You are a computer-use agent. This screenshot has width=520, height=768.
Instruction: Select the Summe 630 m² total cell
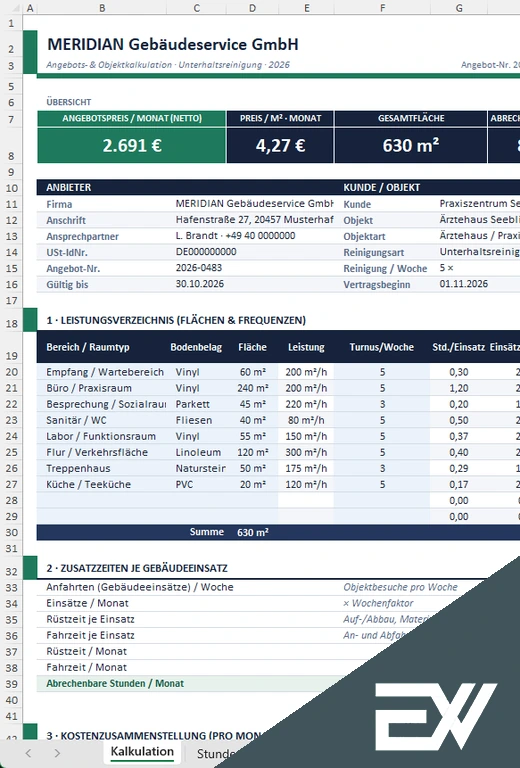click(x=253, y=532)
